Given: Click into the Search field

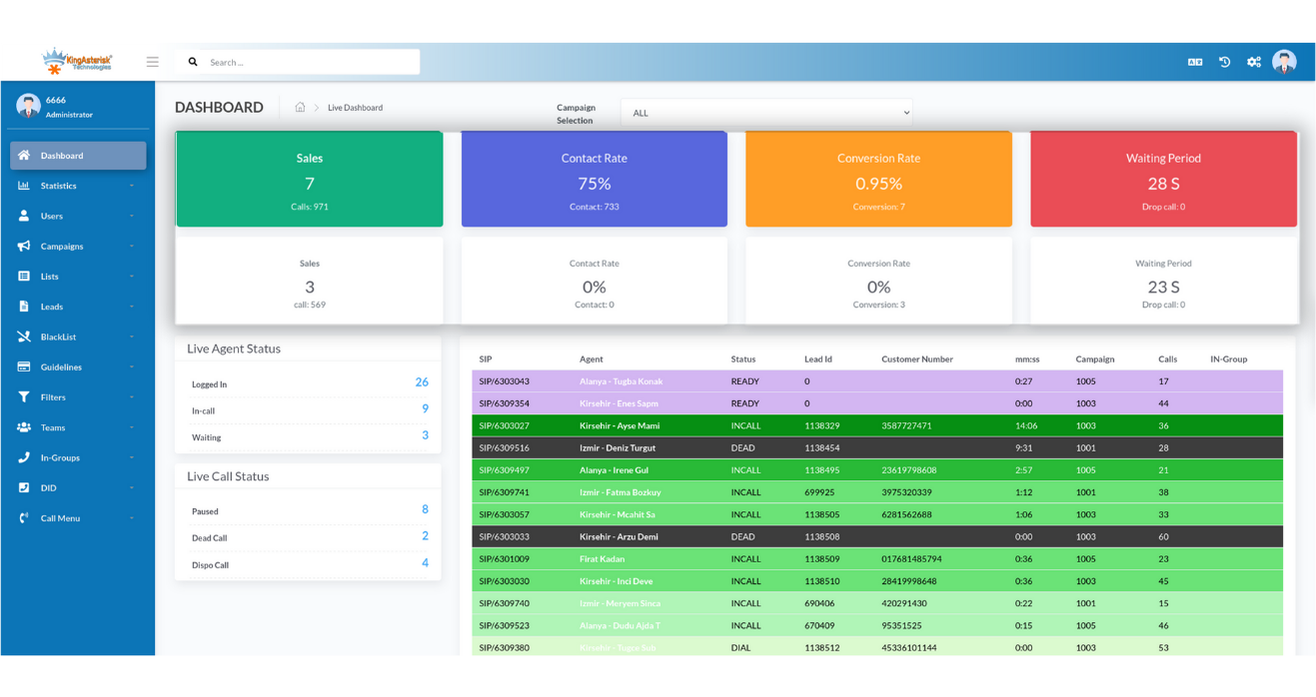Looking at the screenshot, I should (x=310, y=62).
